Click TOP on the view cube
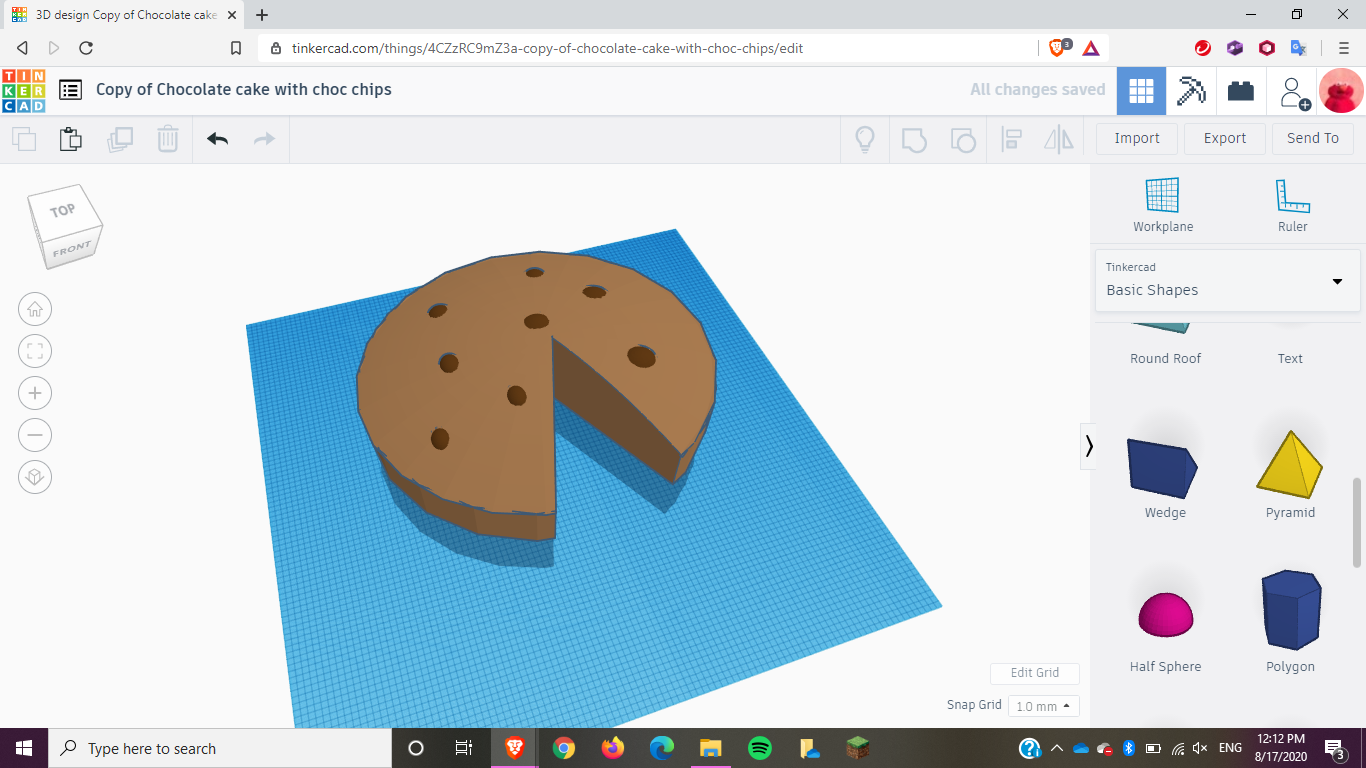Screen dimensions: 1366x768 (61, 211)
